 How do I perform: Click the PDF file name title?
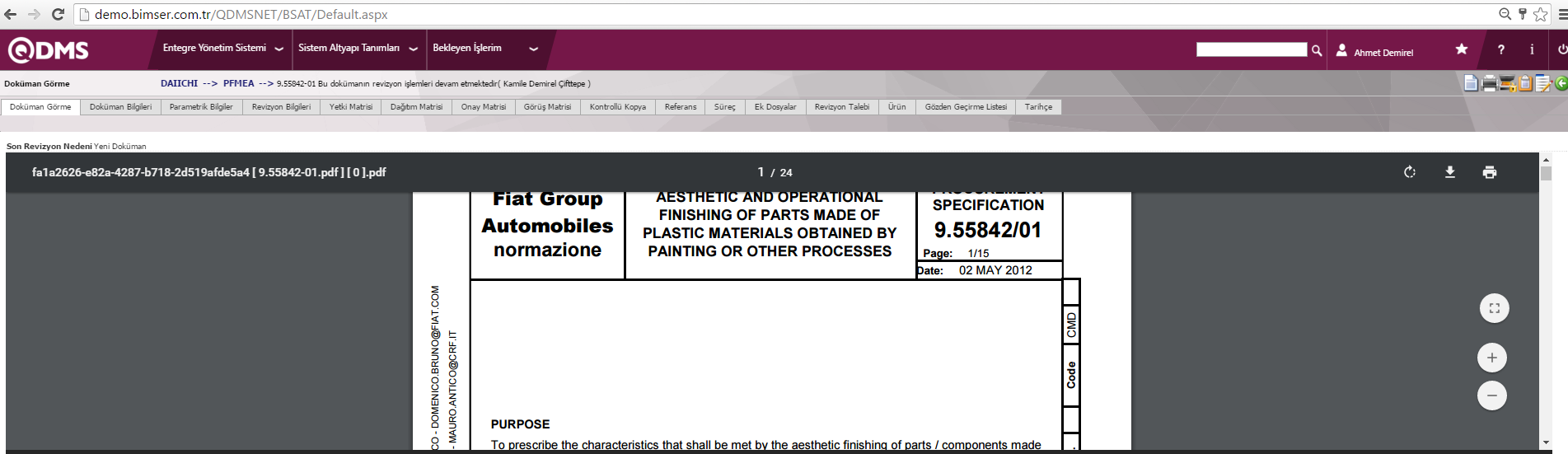point(208,172)
